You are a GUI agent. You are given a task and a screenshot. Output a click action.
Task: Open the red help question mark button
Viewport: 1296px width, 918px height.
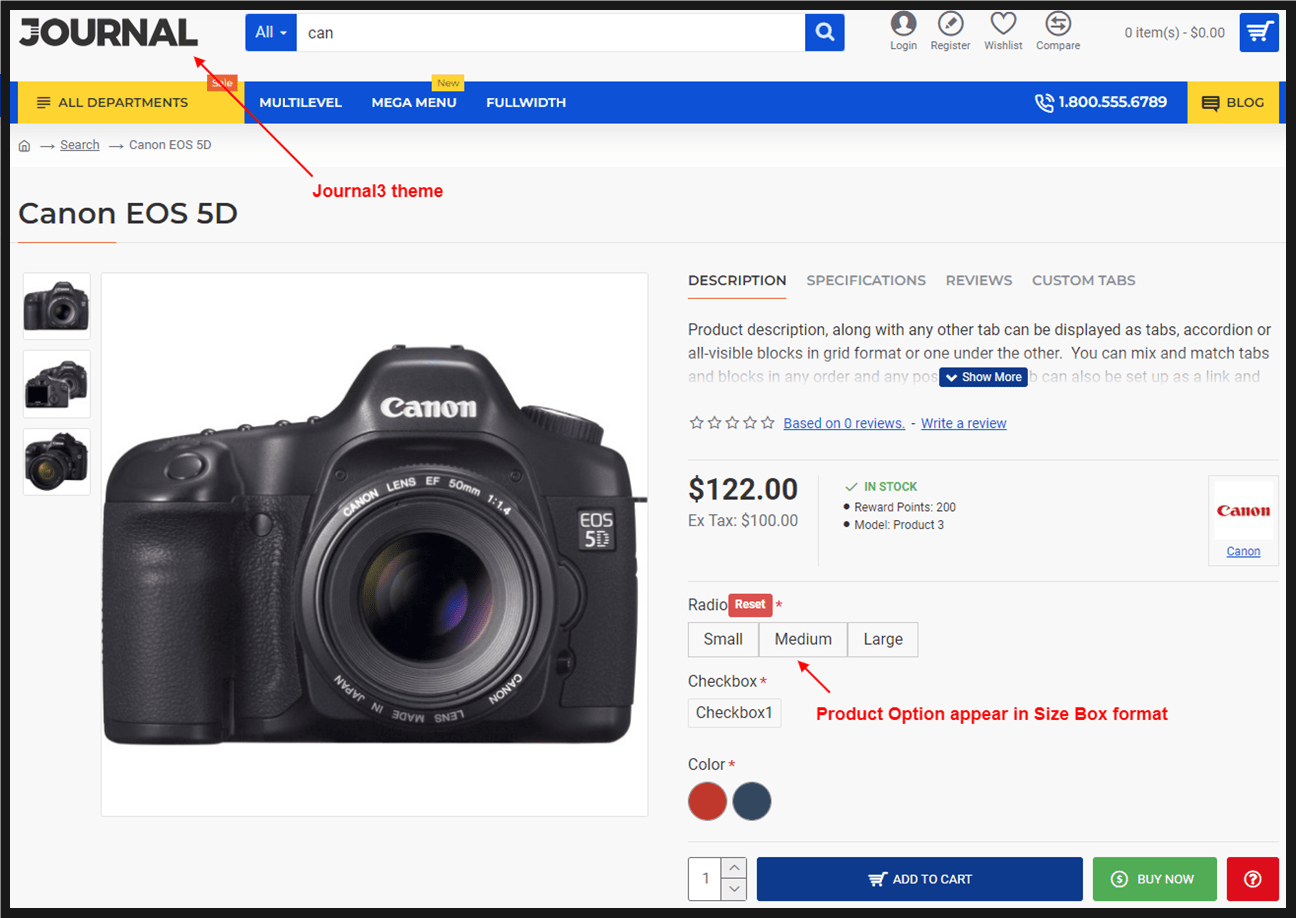[1252, 878]
